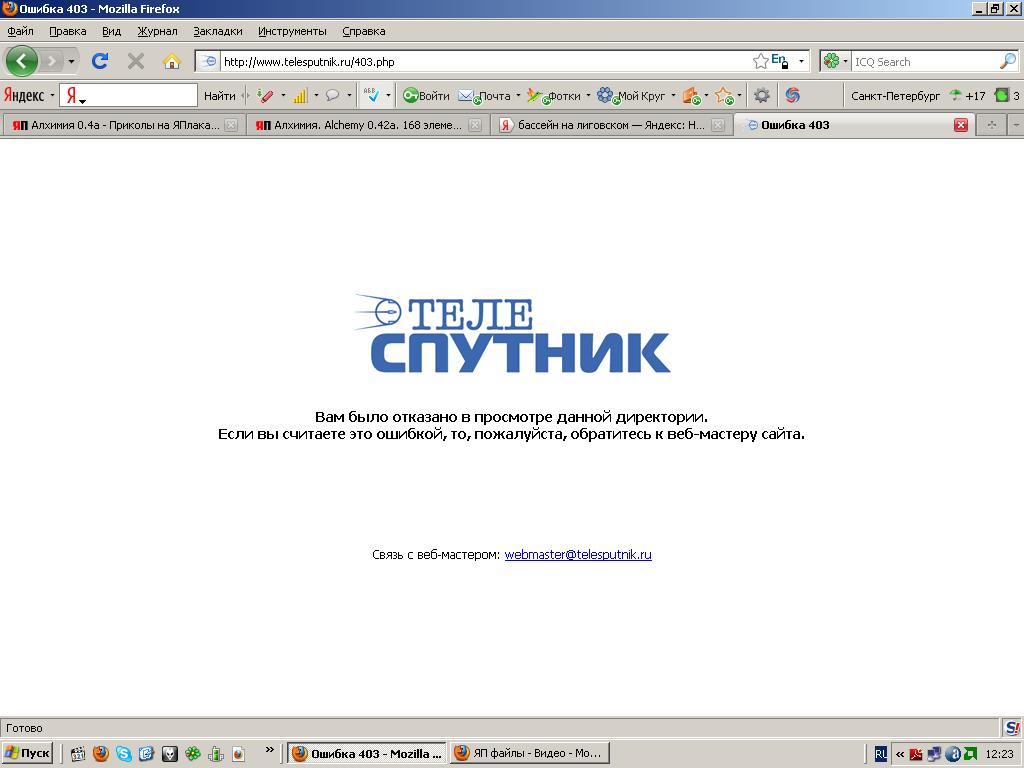Image resolution: width=1024 pixels, height=768 pixels.
Task: Close the бассейн на лиговском tab
Action: coord(718,125)
